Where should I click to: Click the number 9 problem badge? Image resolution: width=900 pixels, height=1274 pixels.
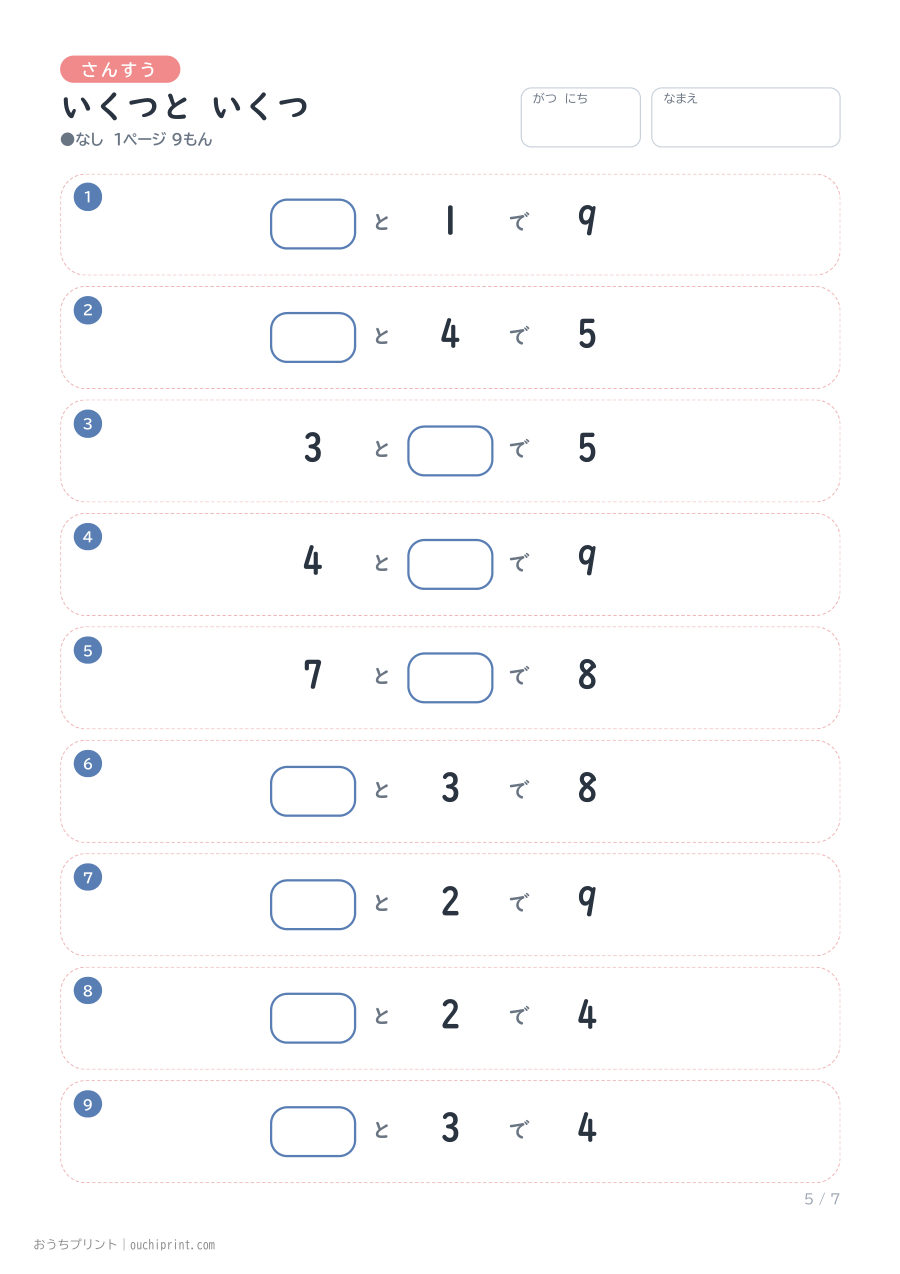(x=88, y=1104)
